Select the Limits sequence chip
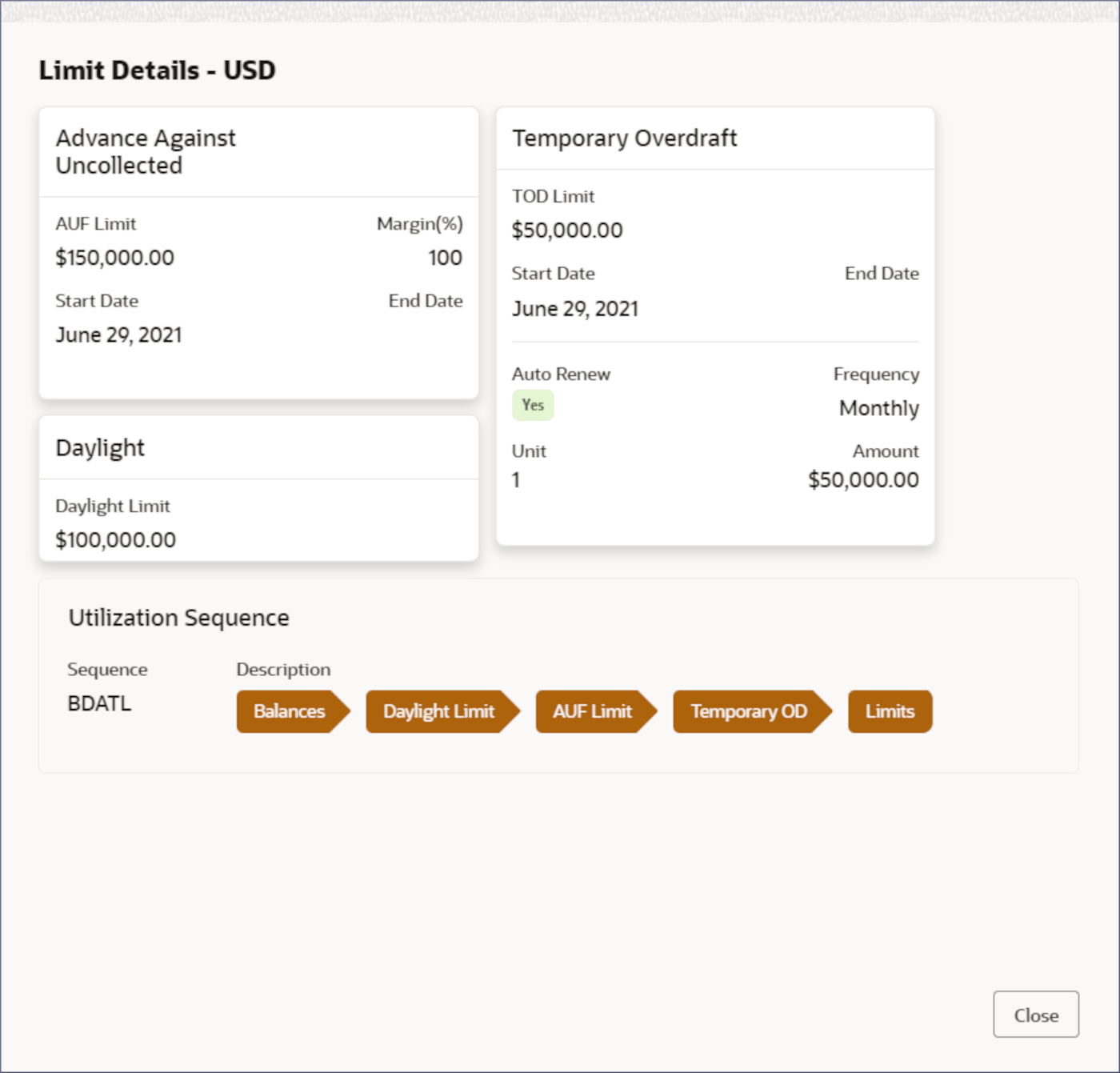This screenshot has width=1120, height=1073. 890,711
